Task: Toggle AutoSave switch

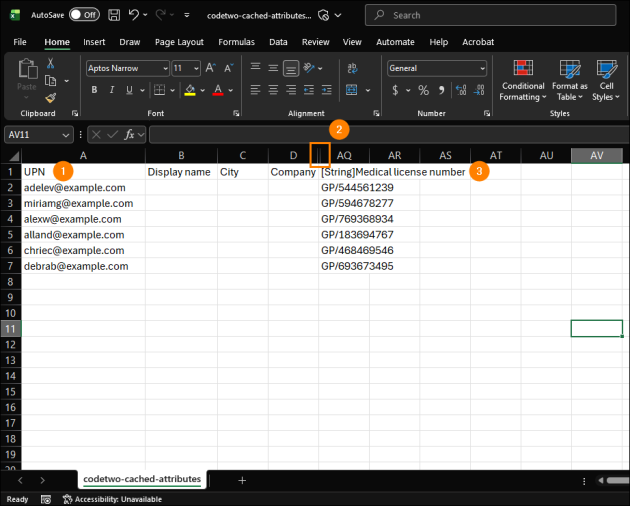Action: coord(84,15)
